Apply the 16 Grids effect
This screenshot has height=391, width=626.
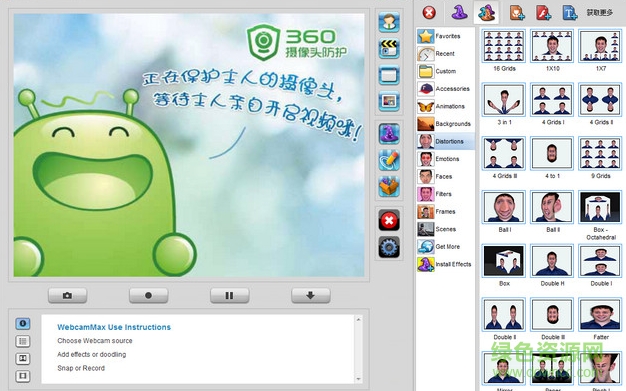click(504, 46)
